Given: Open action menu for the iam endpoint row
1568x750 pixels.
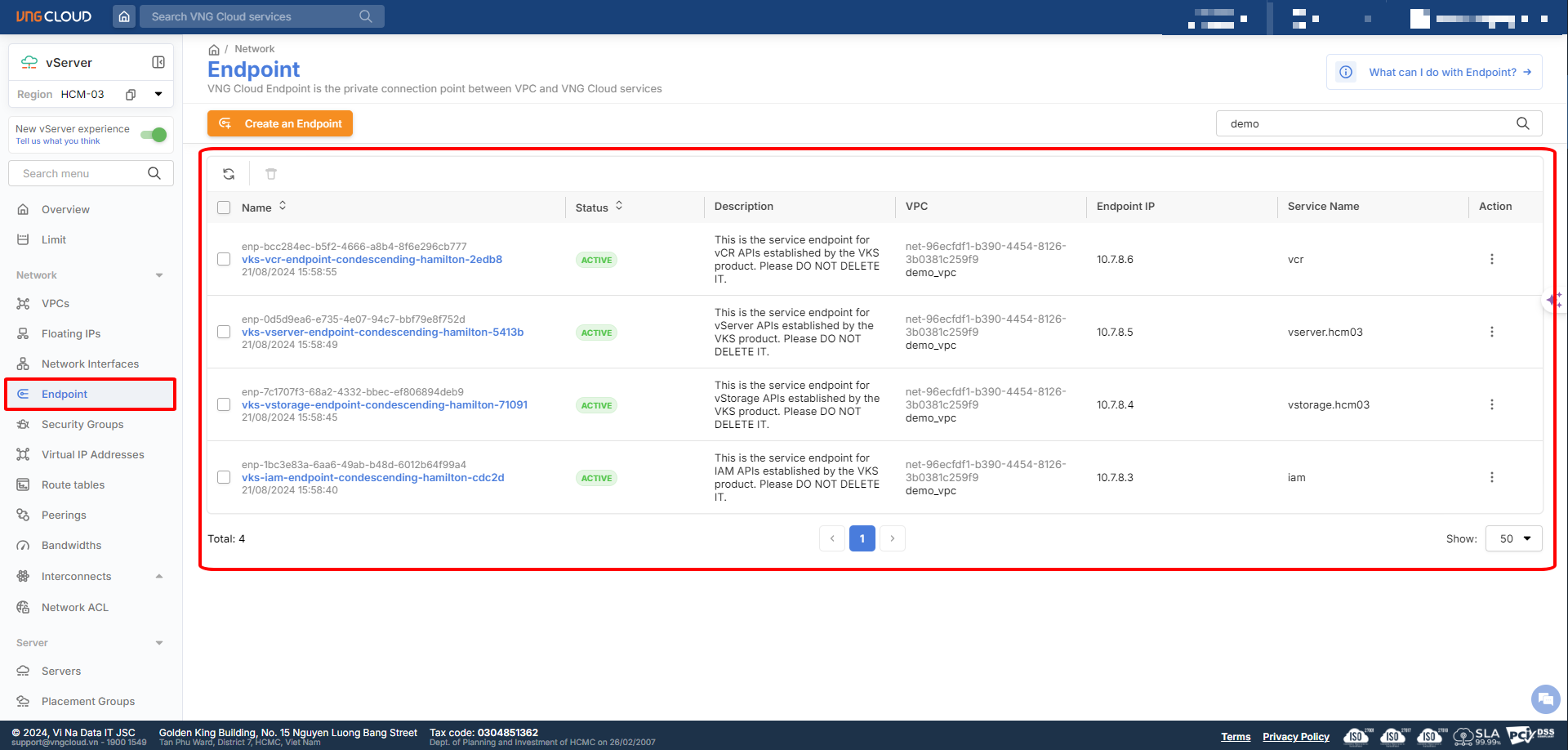Looking at the screenshot, I should pyautogui.click(x=1491, y=478).
